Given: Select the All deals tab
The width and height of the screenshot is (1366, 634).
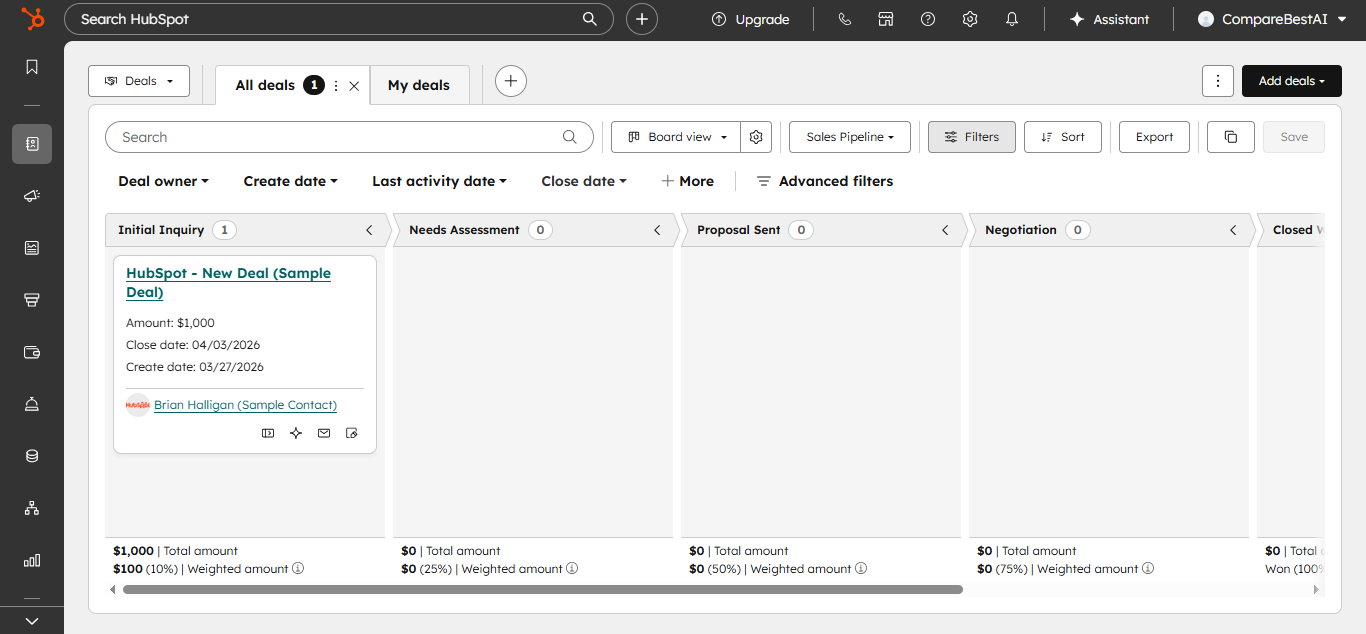Looking at the screenshot, I should click(265, 85).
